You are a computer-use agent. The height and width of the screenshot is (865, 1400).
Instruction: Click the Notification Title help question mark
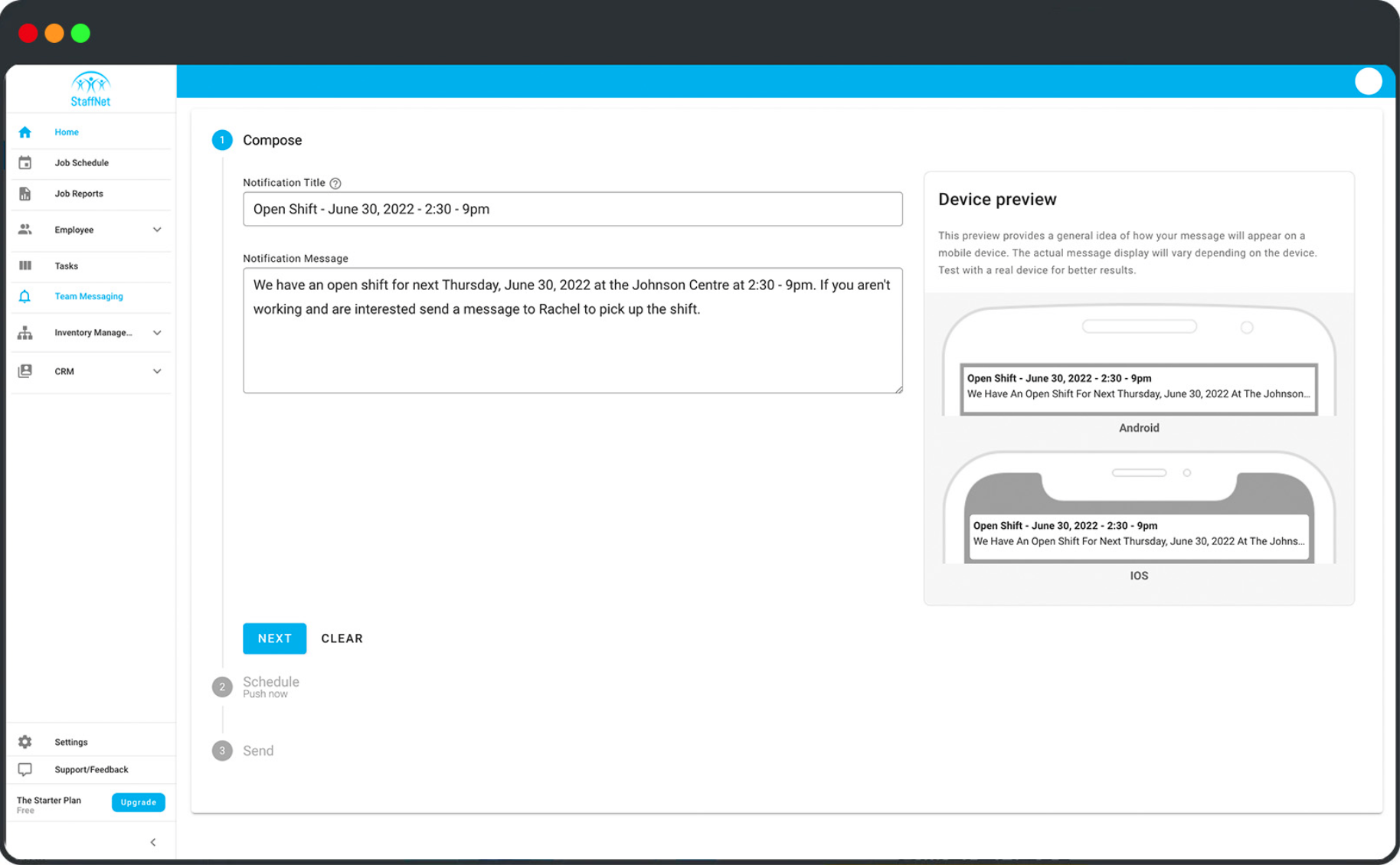(x=335, y=183)
